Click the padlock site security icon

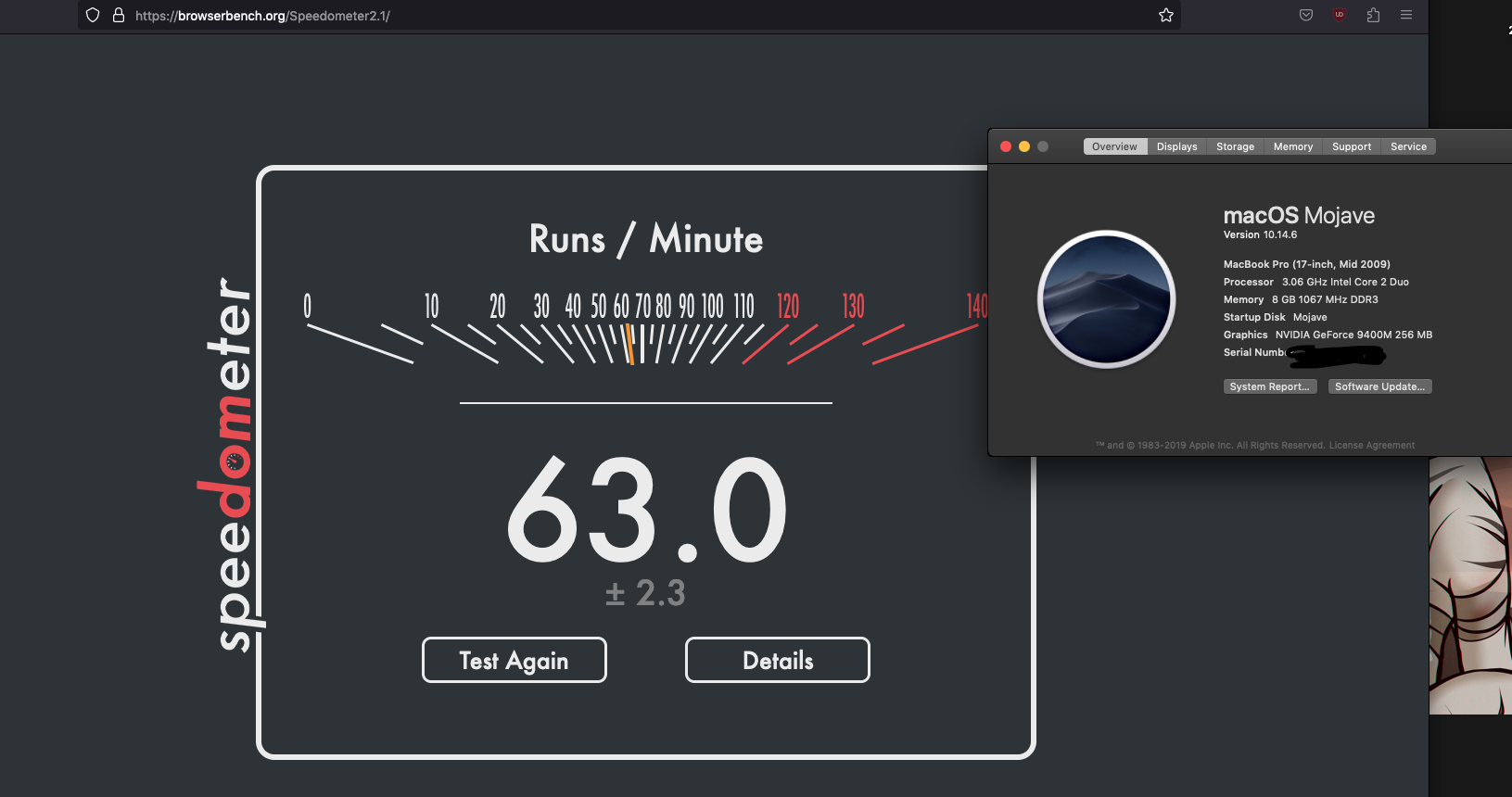click(x=119, y=15)
